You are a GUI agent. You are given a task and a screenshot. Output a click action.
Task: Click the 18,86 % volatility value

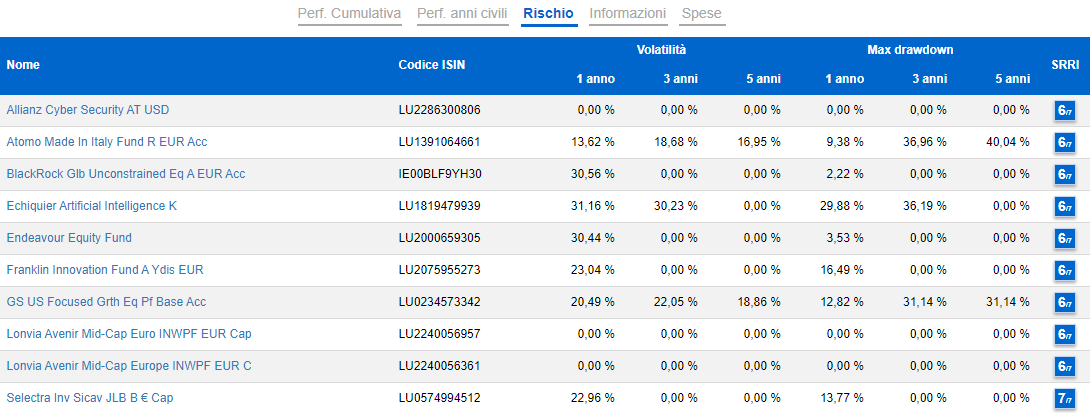[x=758, y=302]
